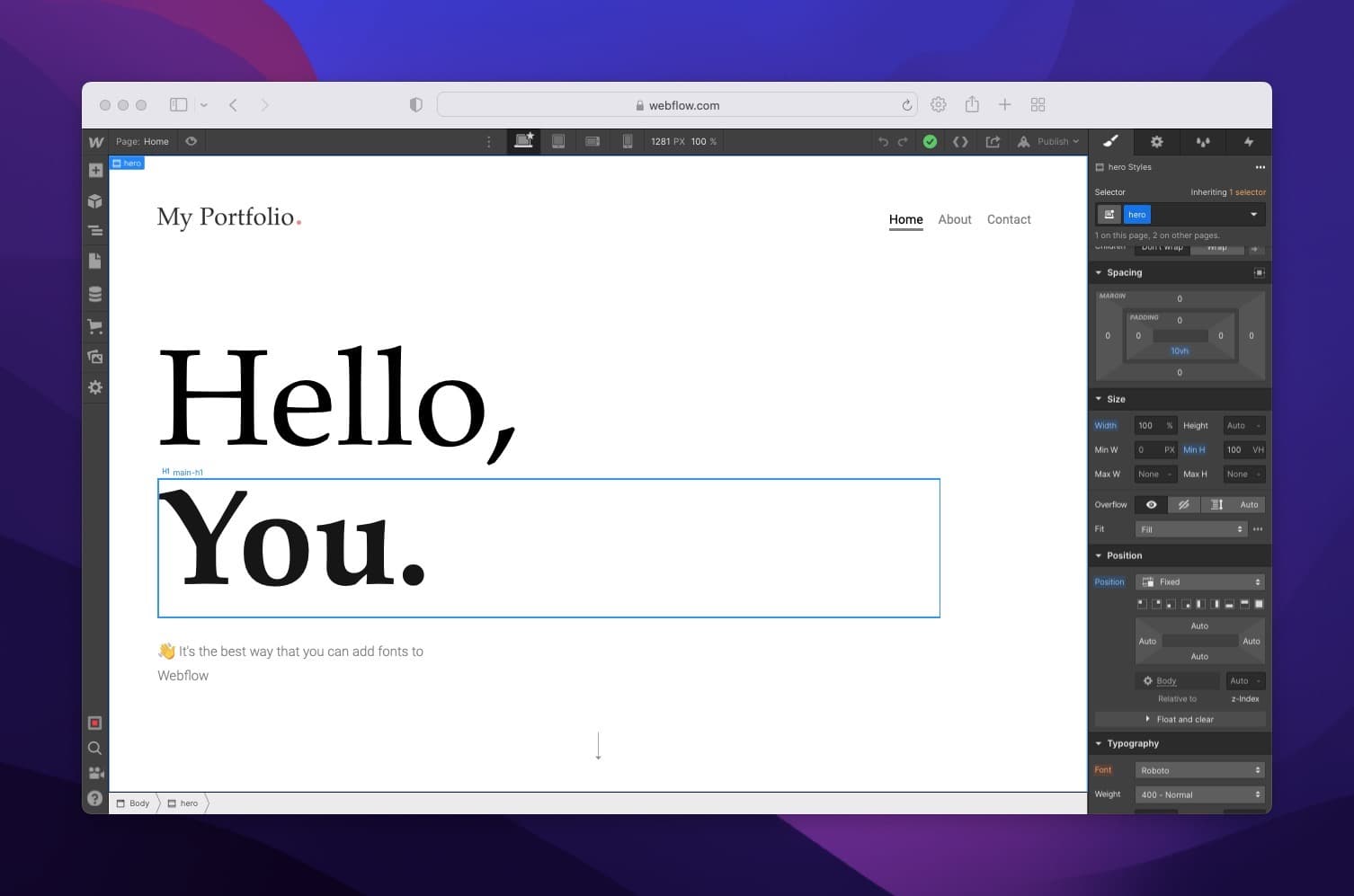Open hero Styles three-dot options
This screenshot has height=896, width=1354.
(1260, 167)
